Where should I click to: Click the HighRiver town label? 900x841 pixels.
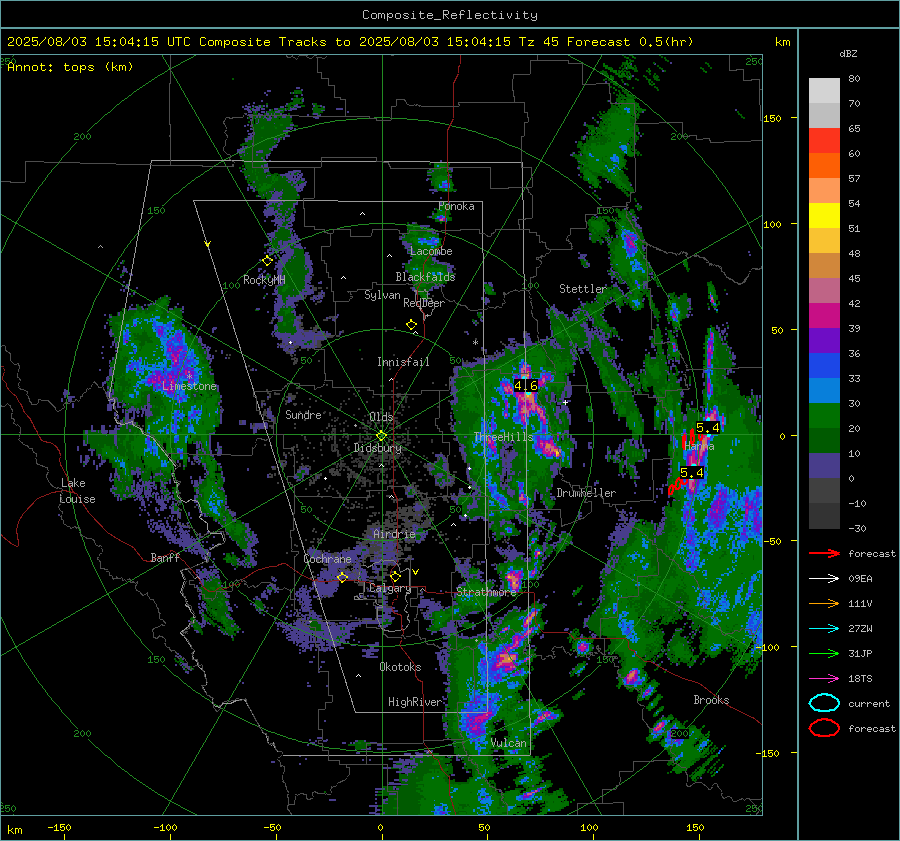415,702
